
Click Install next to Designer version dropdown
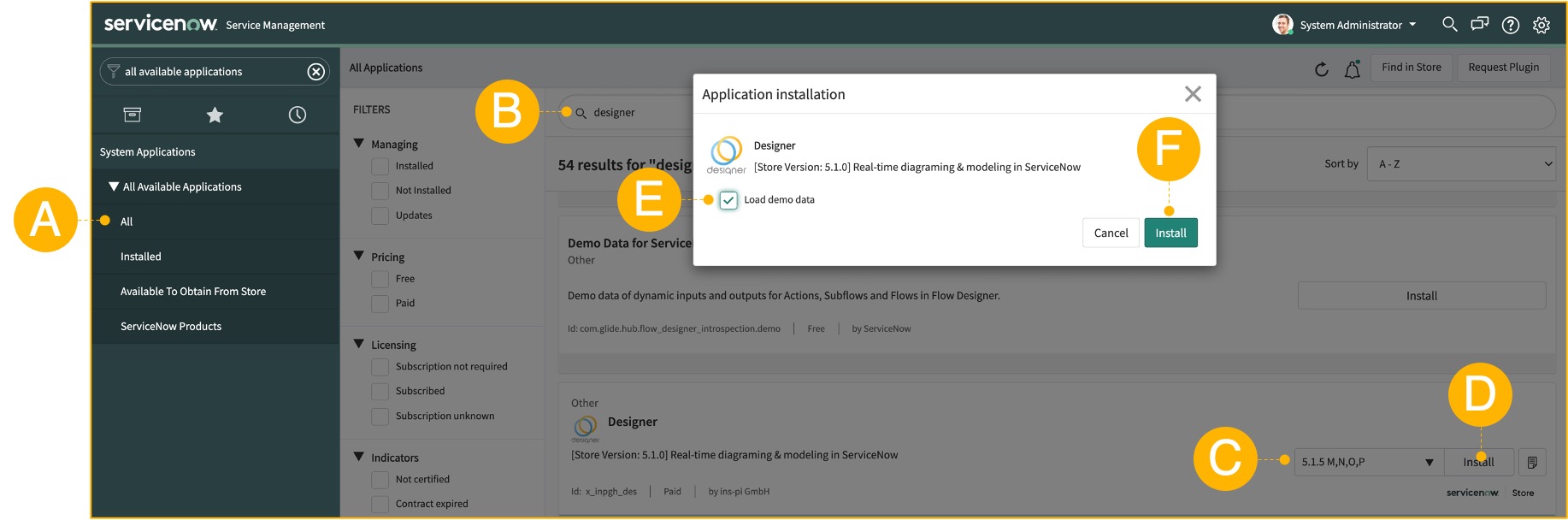coord(1478,462)
